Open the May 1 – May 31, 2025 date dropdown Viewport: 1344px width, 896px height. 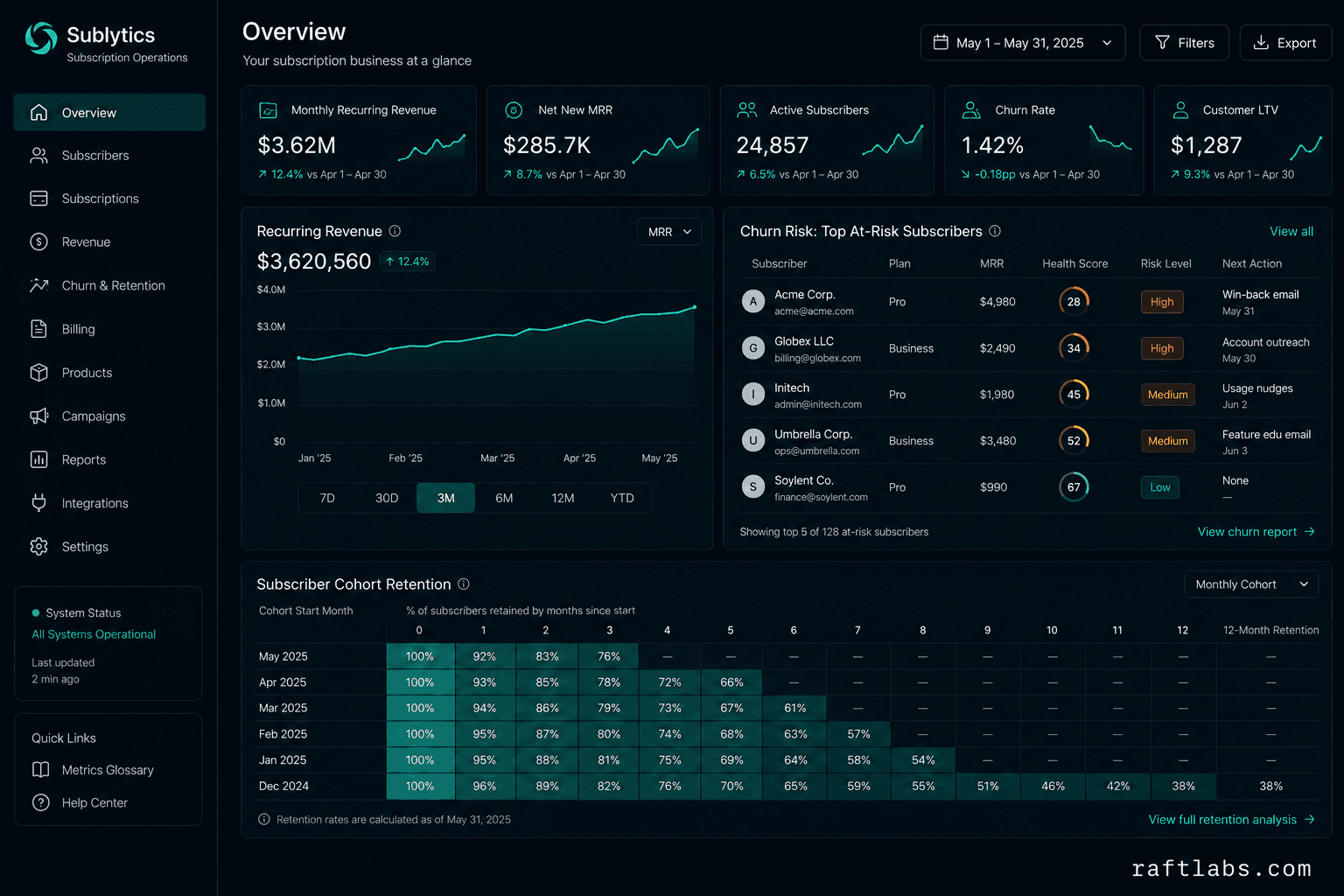(1023, 43)
